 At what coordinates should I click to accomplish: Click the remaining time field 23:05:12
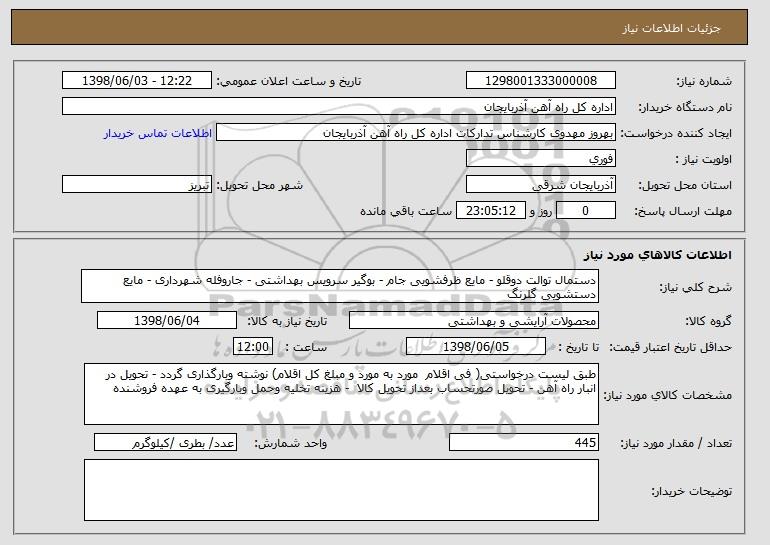click(x=491, y=211)
